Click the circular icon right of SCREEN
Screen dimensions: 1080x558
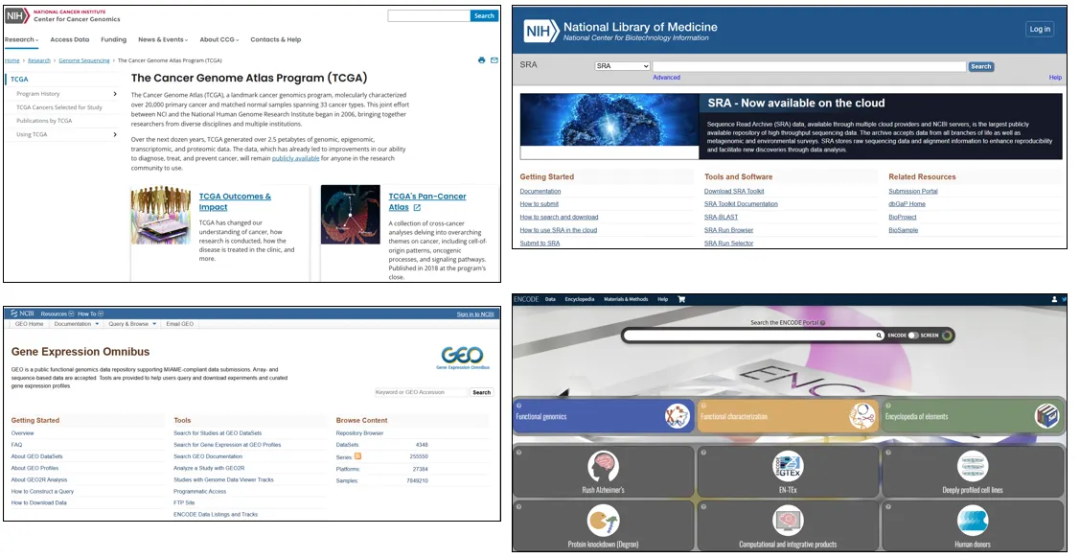pyautogui.click(x=948, y=335)
